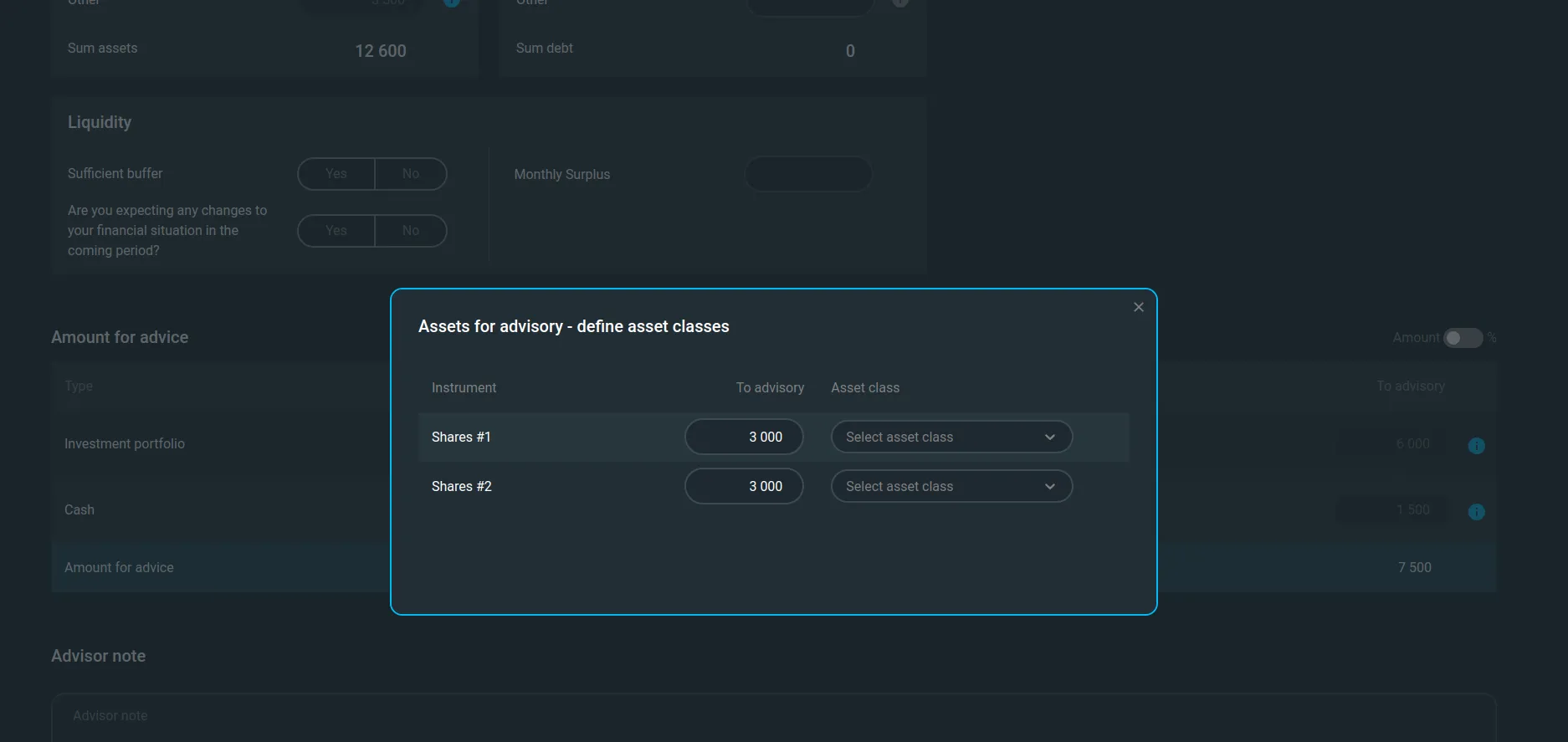1568x742 pixels.
Task: Click the Sum assets value 12 600
Action: click(381, 51)
